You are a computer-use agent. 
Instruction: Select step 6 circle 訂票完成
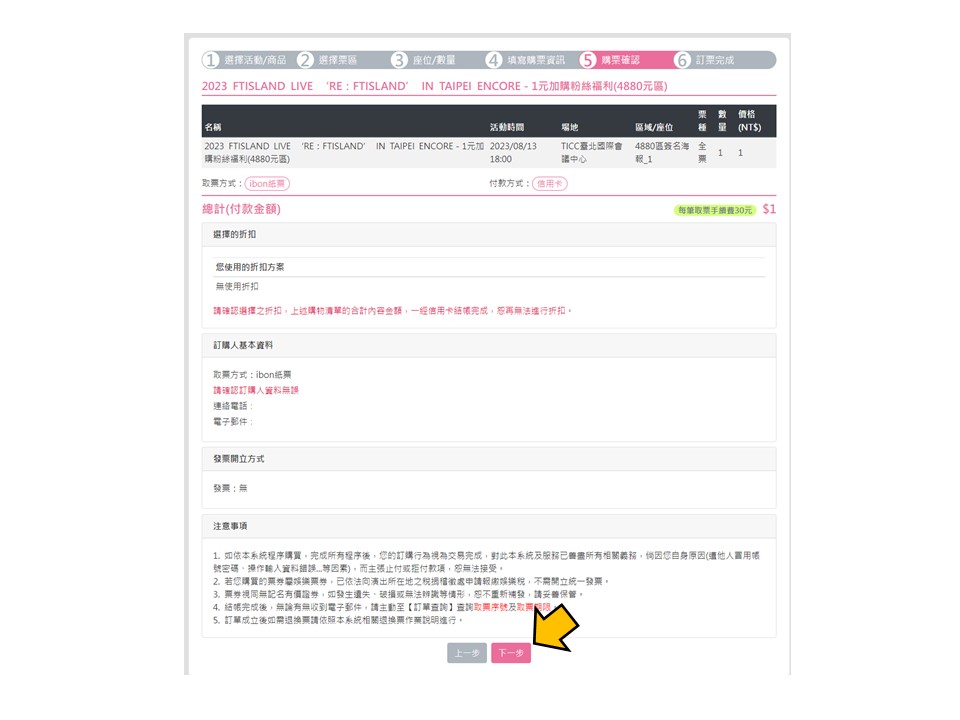click(682, 60)
